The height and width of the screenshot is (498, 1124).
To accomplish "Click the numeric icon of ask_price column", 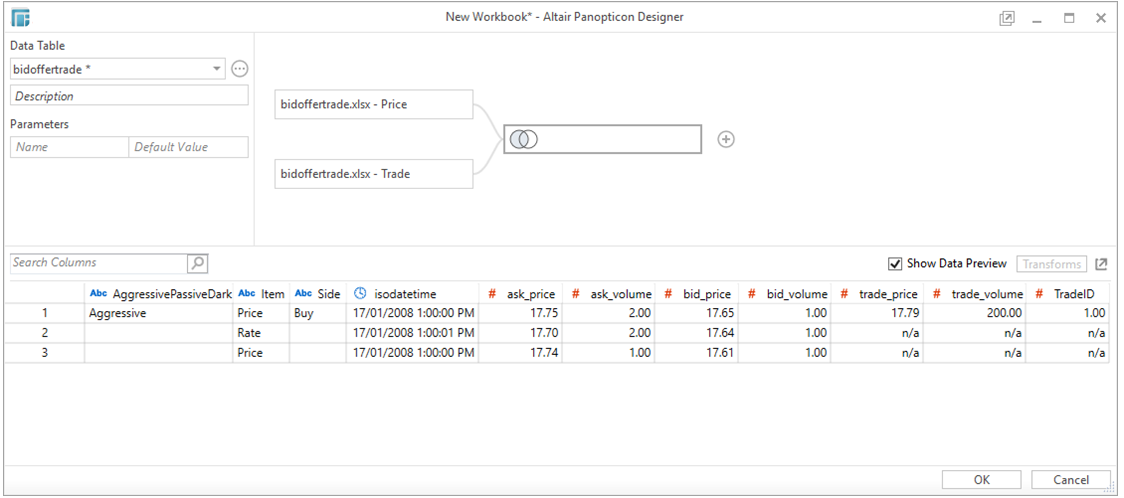I will click(492, 294).
